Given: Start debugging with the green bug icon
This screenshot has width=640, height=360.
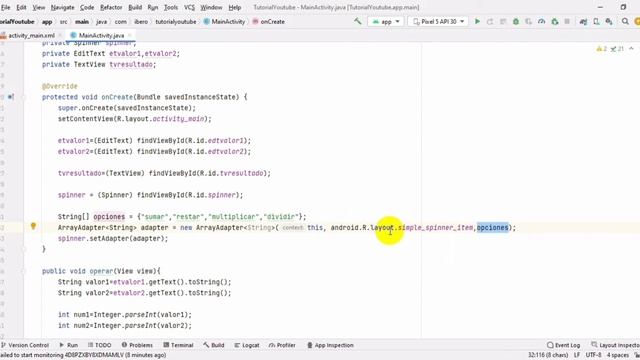Looking at the screenshot, I should pos(516,21).
